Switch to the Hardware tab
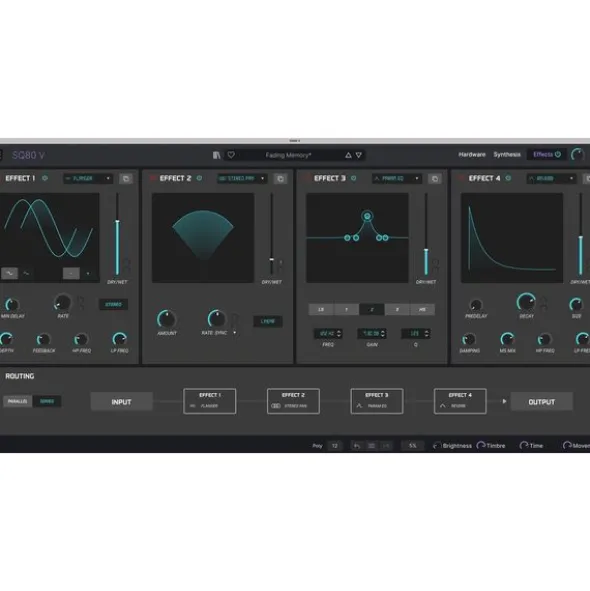The image size is (590, 591). (472, 155)
